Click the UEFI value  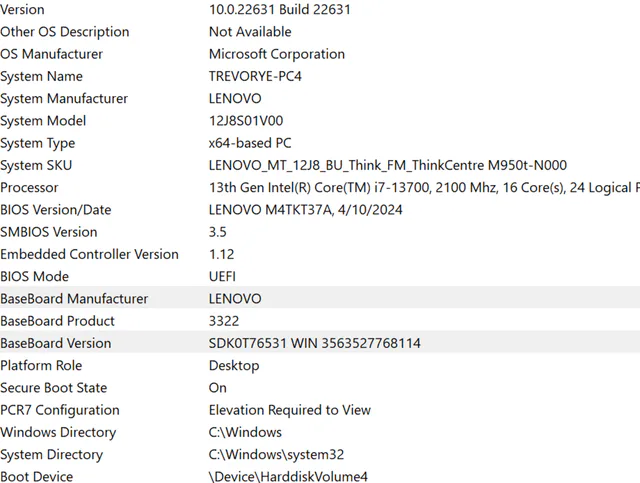pyautogui.click(x=222, y=276)
